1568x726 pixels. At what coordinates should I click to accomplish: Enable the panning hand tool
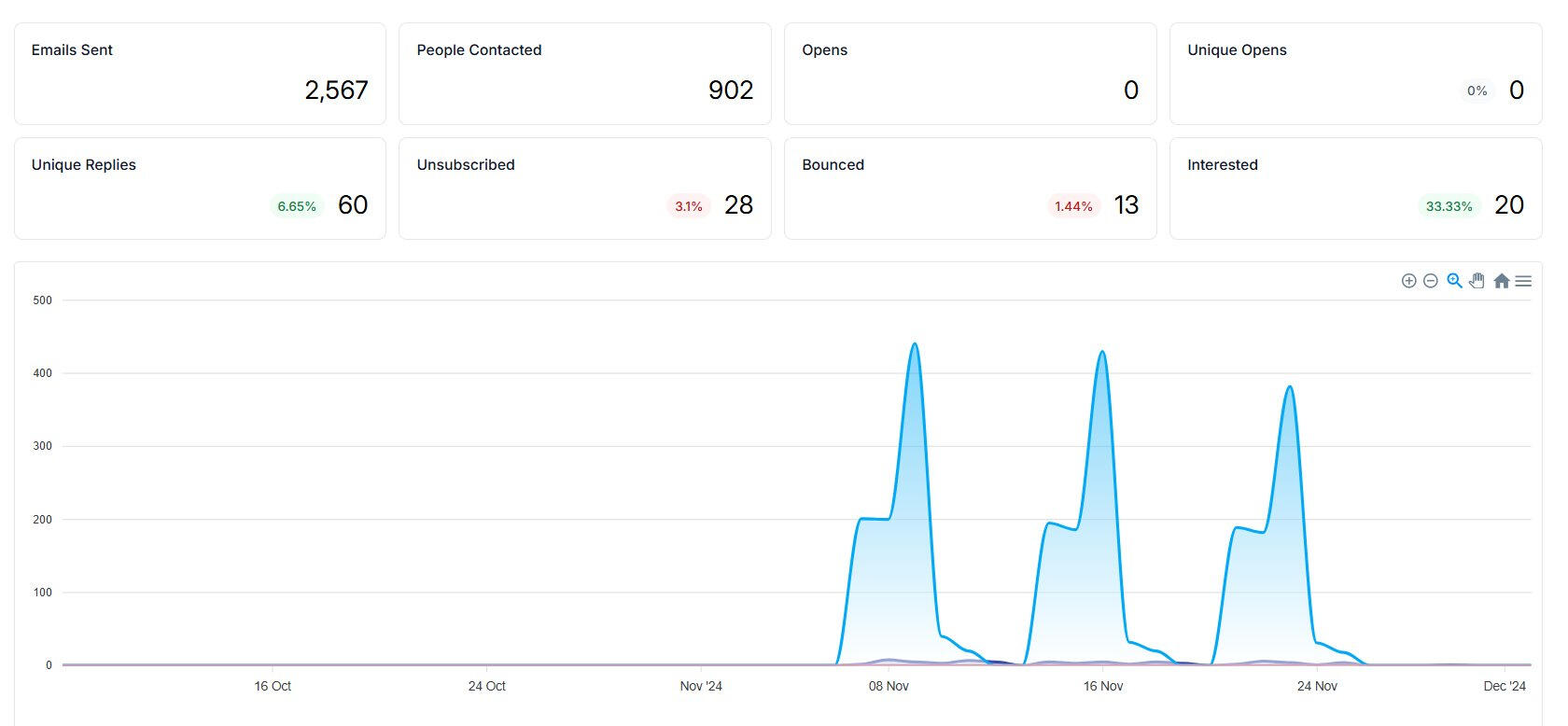click(x=1477, y=281)
